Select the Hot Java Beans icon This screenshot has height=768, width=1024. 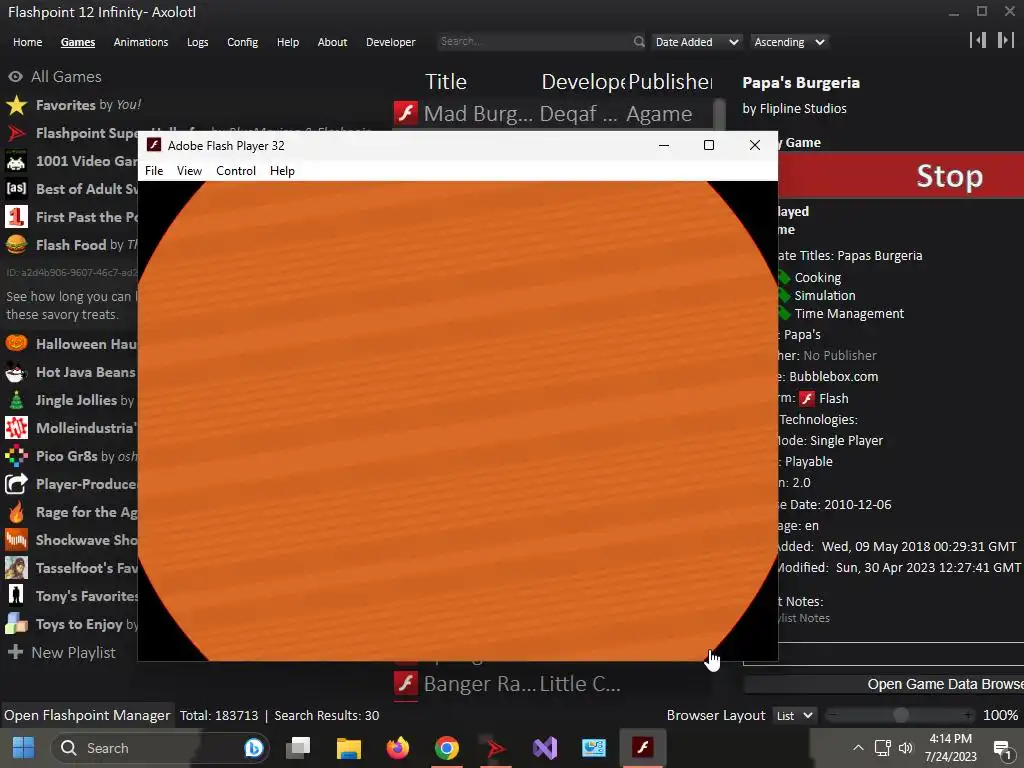pyautogui.click(x=16, y=372)
